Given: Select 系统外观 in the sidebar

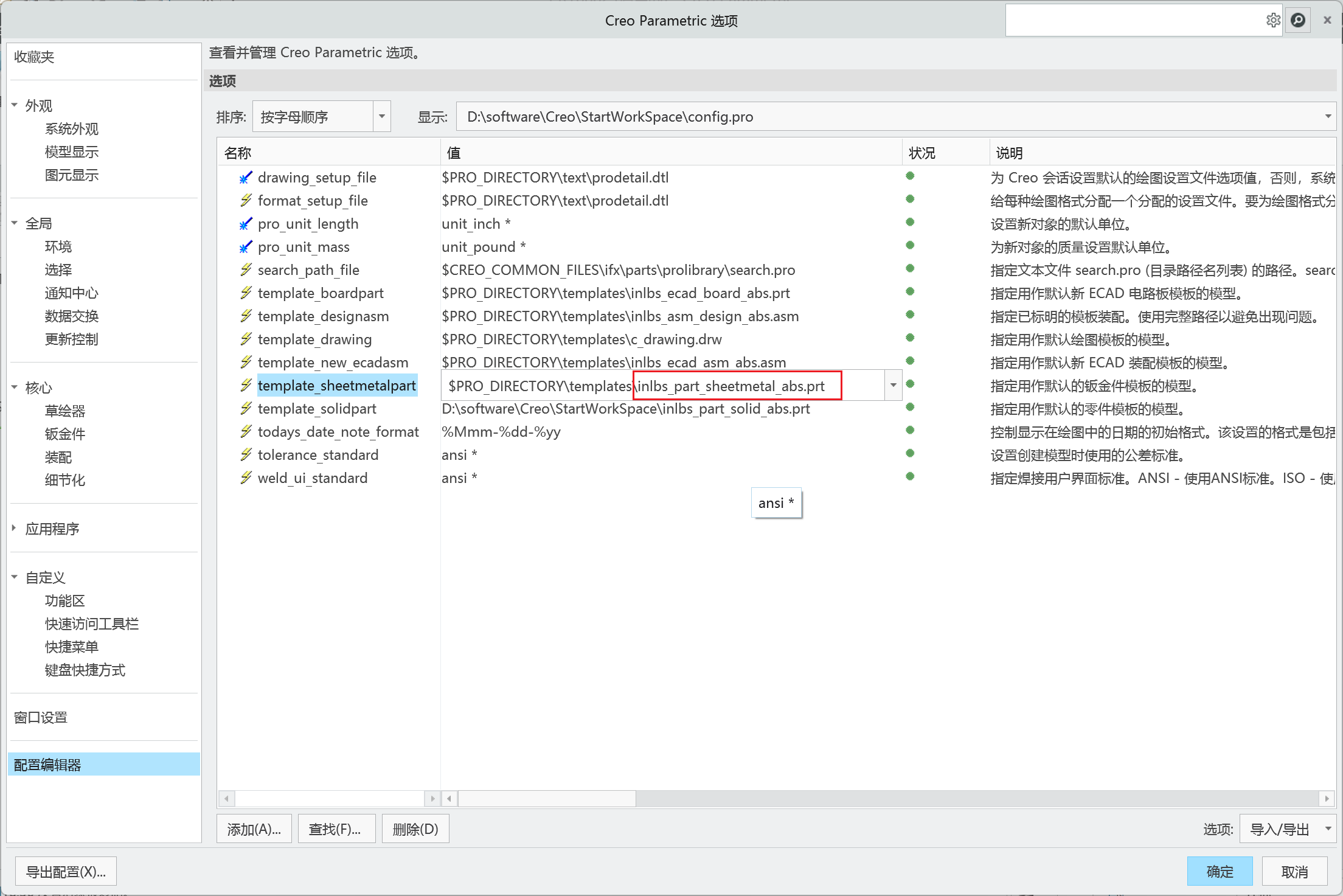Looking at the screenshot, I should click(72, 129).
